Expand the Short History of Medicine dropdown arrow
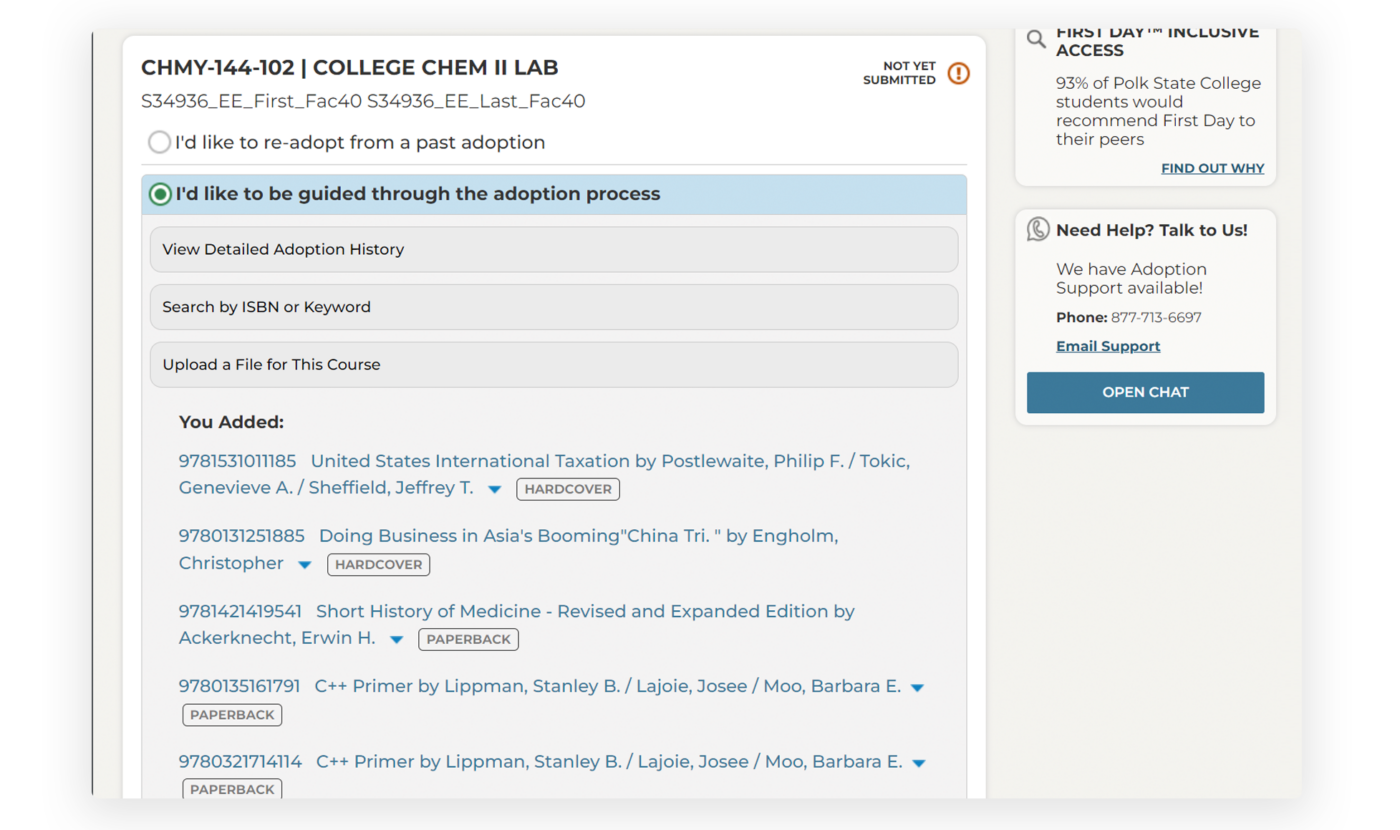The height and width of the screenshot is (830, 1400). coord(396,640)
